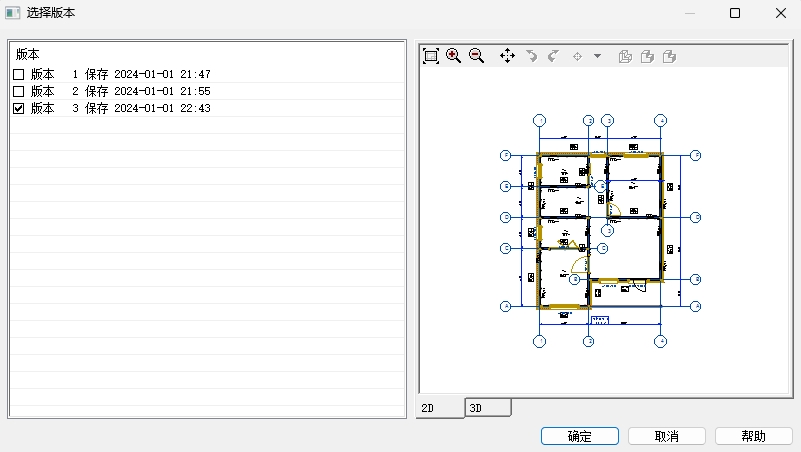Click the 选择版本 title bar icon
The height and width of the screenshot is (452, 801).
pos(13,13)
